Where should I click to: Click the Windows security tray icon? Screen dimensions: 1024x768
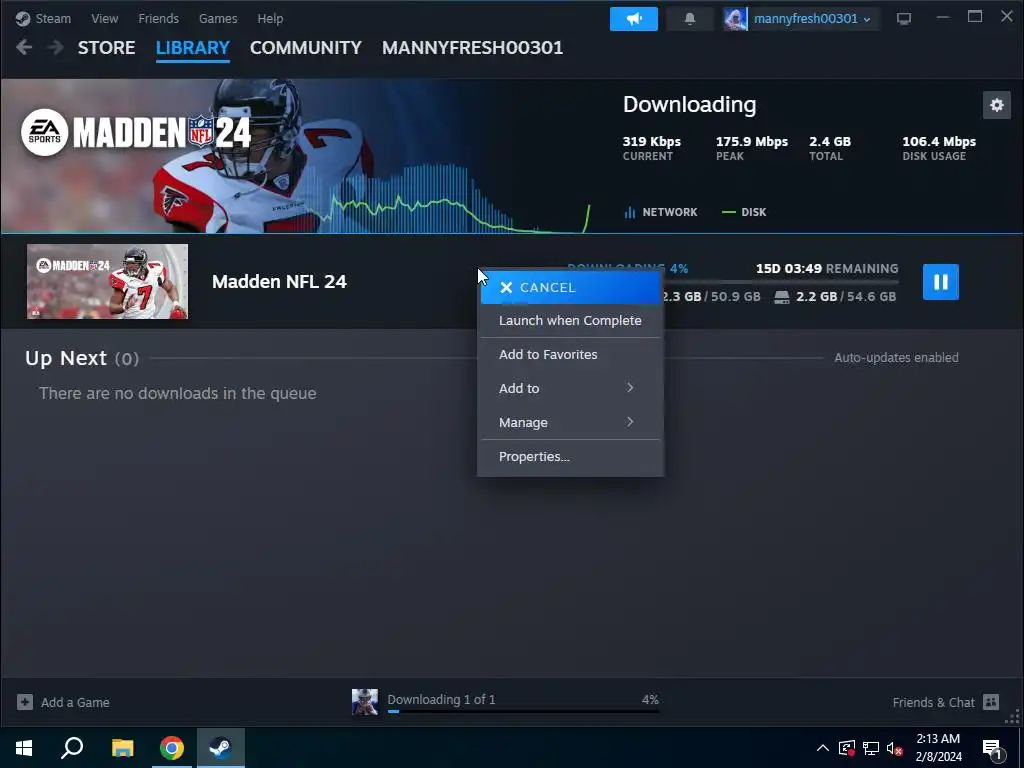(x=847, y=748)
